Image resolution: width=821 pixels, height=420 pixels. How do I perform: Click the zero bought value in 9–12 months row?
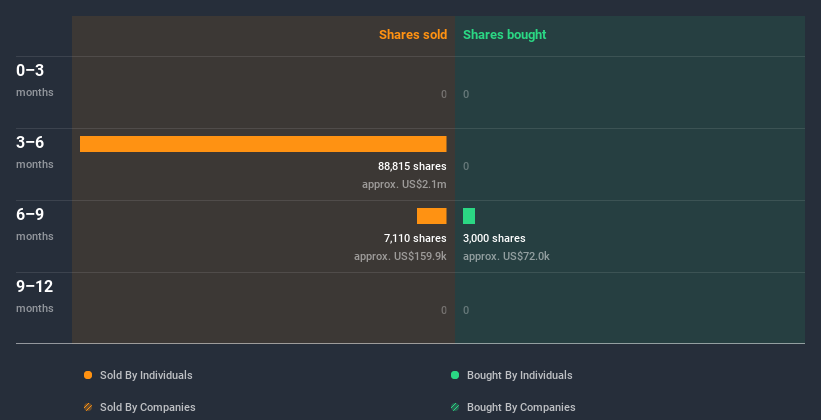click(x=466, y=310)
